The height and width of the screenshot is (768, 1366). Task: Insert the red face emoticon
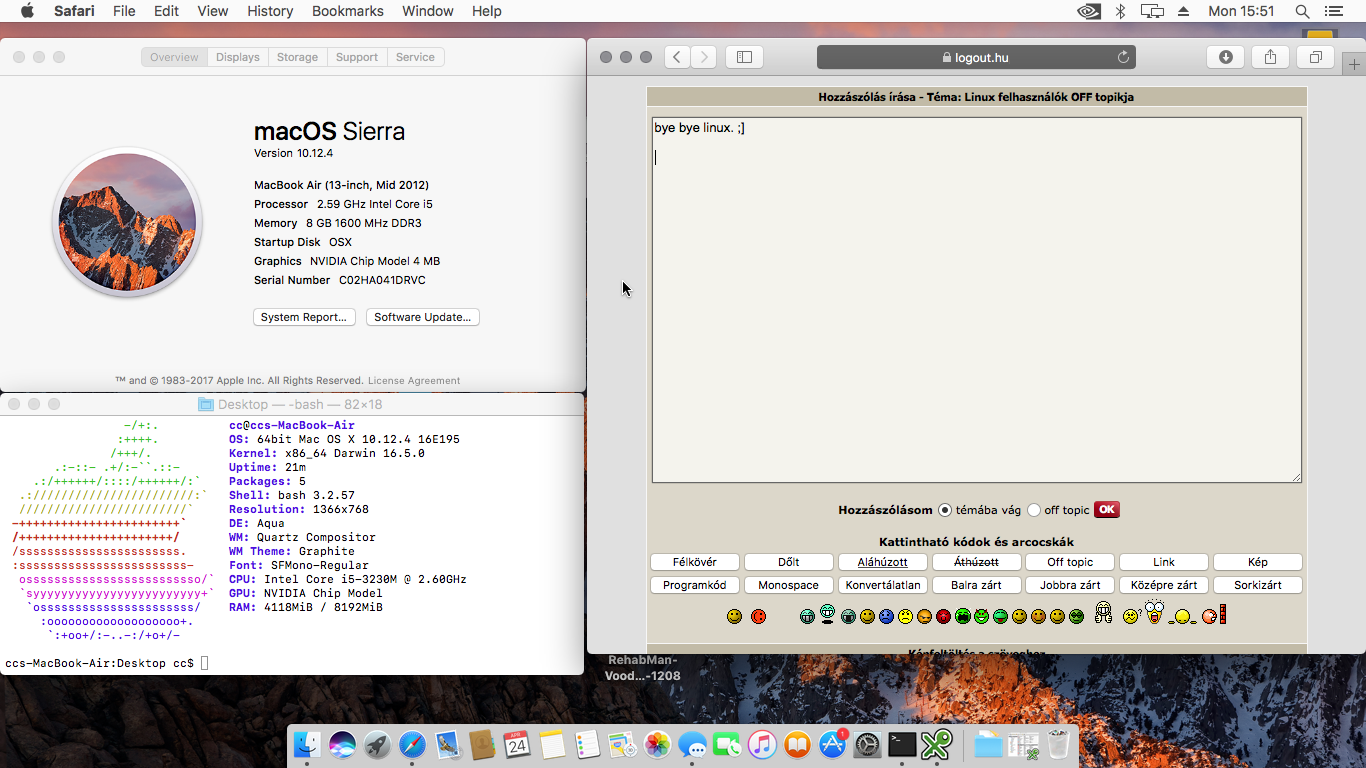pos(758,616)
